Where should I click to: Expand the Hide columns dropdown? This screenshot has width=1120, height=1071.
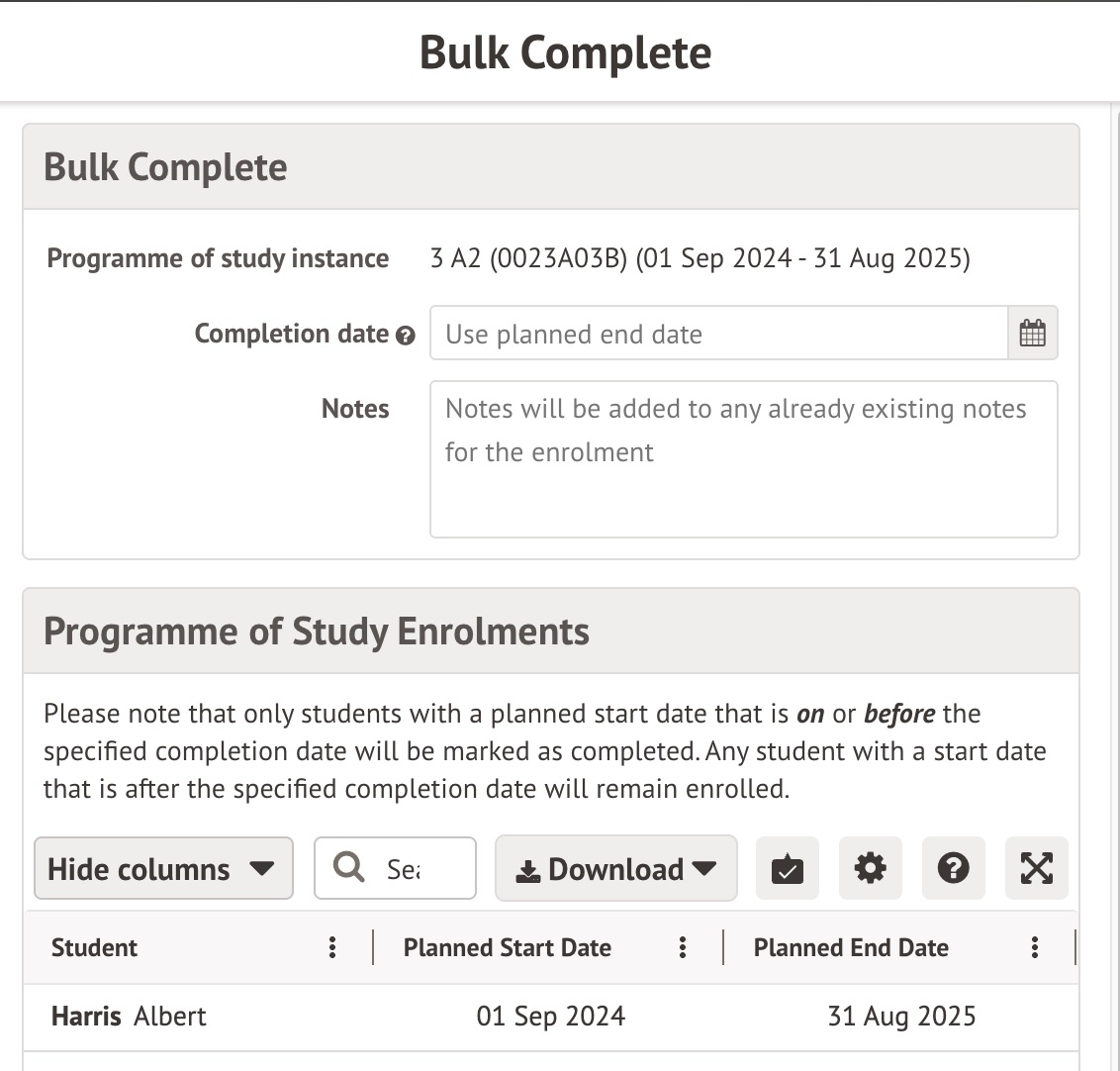[163, 869]
